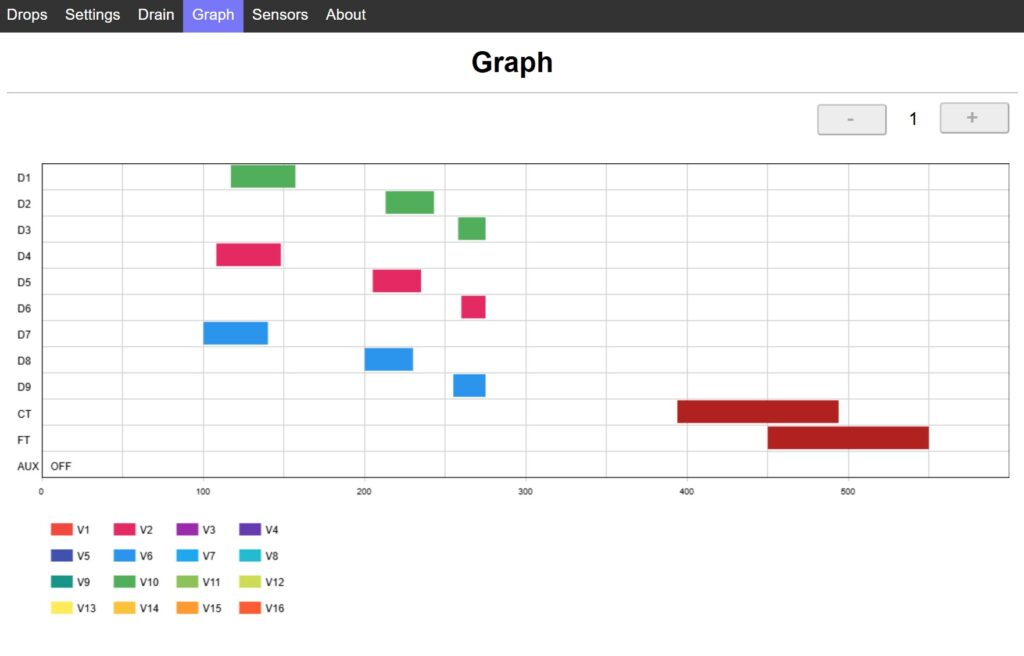This screenshot has width=1024, height=656.
Task: Click the green bar in row D1
Action: tap(263, 177)
